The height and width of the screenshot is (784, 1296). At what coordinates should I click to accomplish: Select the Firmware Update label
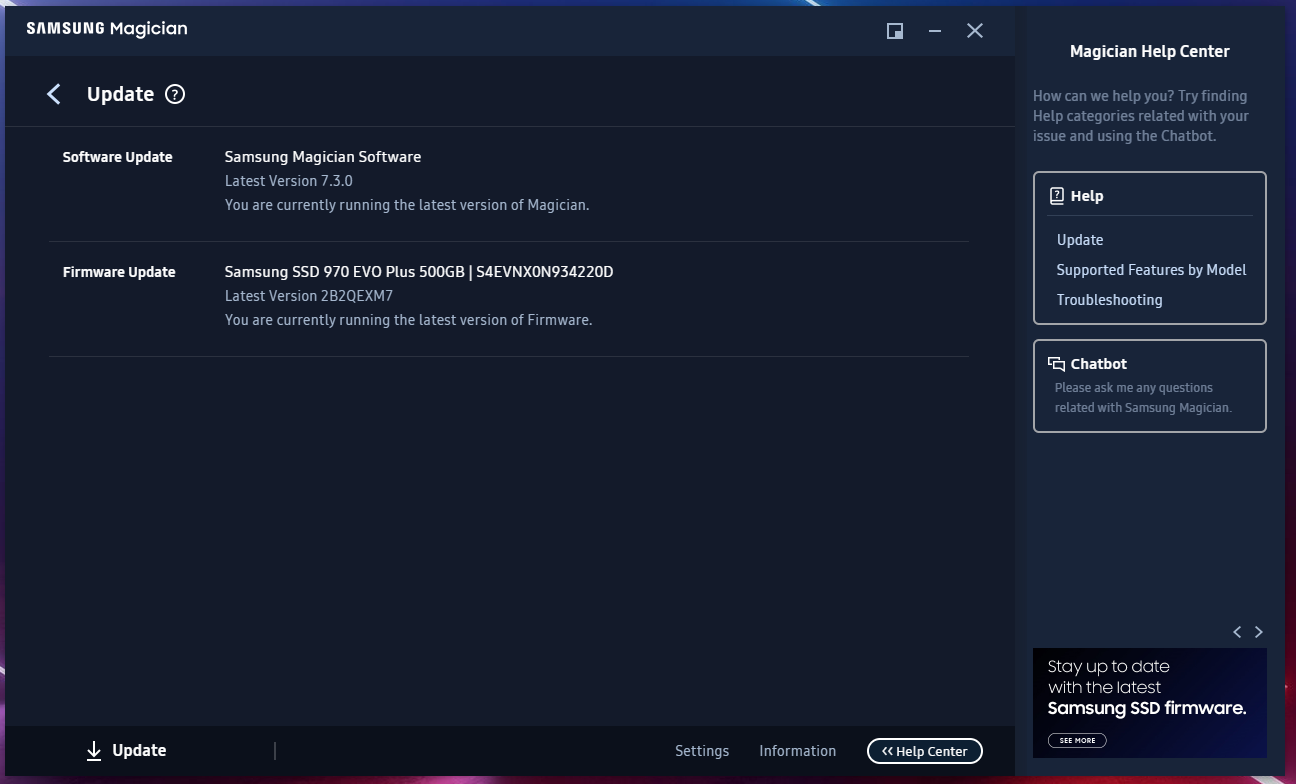tap(119, 272)
